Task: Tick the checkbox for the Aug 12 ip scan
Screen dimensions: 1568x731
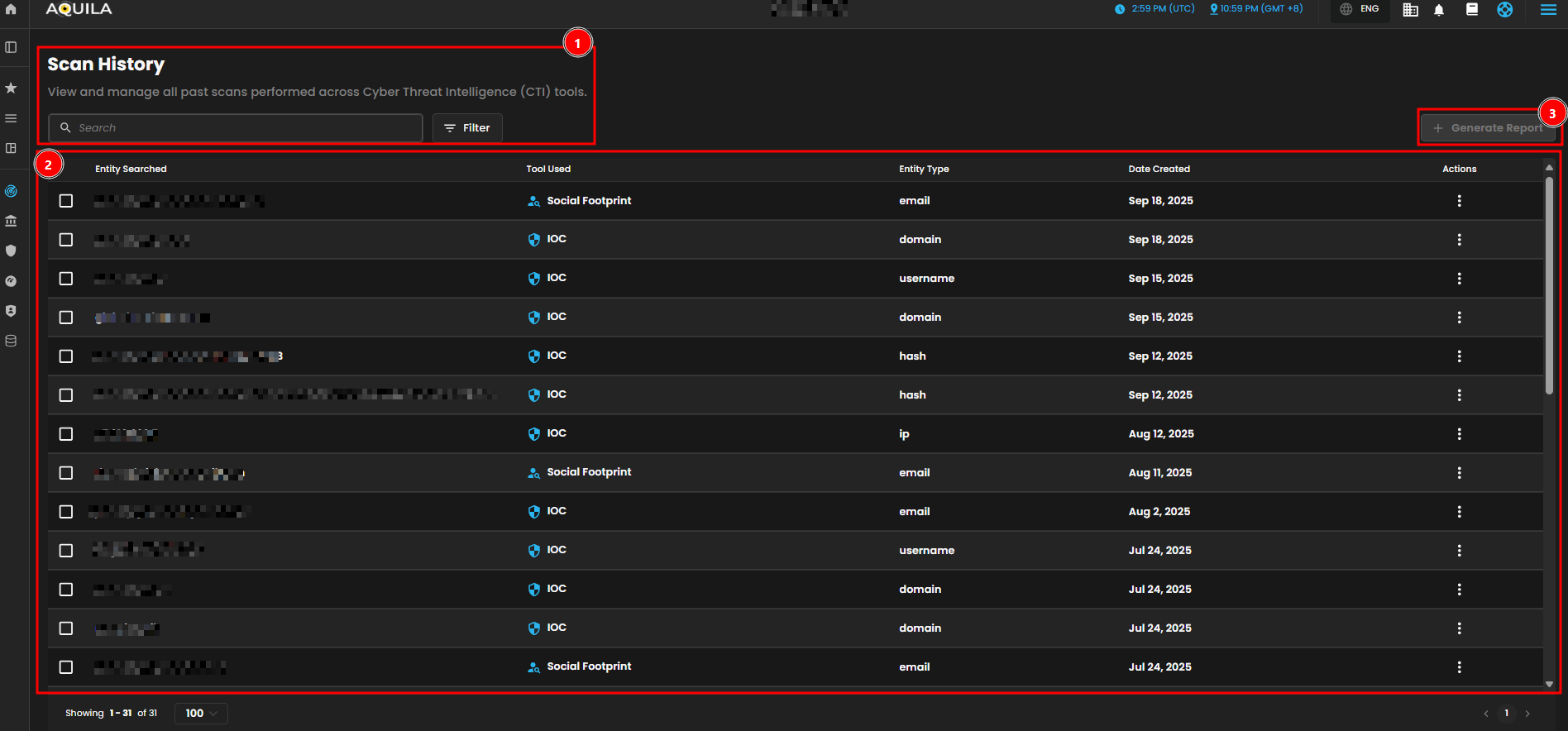Action: point(66,434)
